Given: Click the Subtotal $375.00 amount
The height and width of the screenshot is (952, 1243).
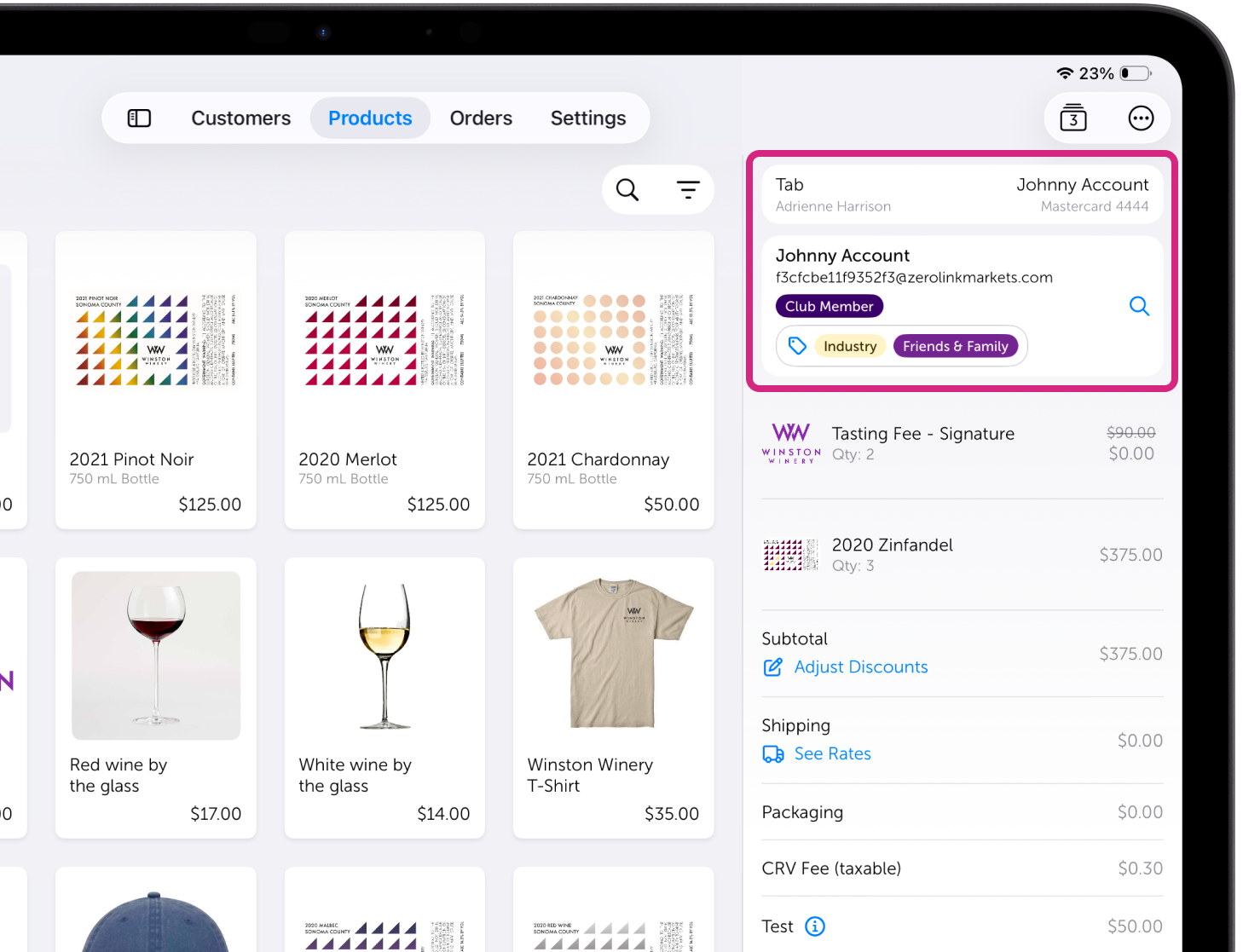Looking at the screenshot, I should [1130, 654].
